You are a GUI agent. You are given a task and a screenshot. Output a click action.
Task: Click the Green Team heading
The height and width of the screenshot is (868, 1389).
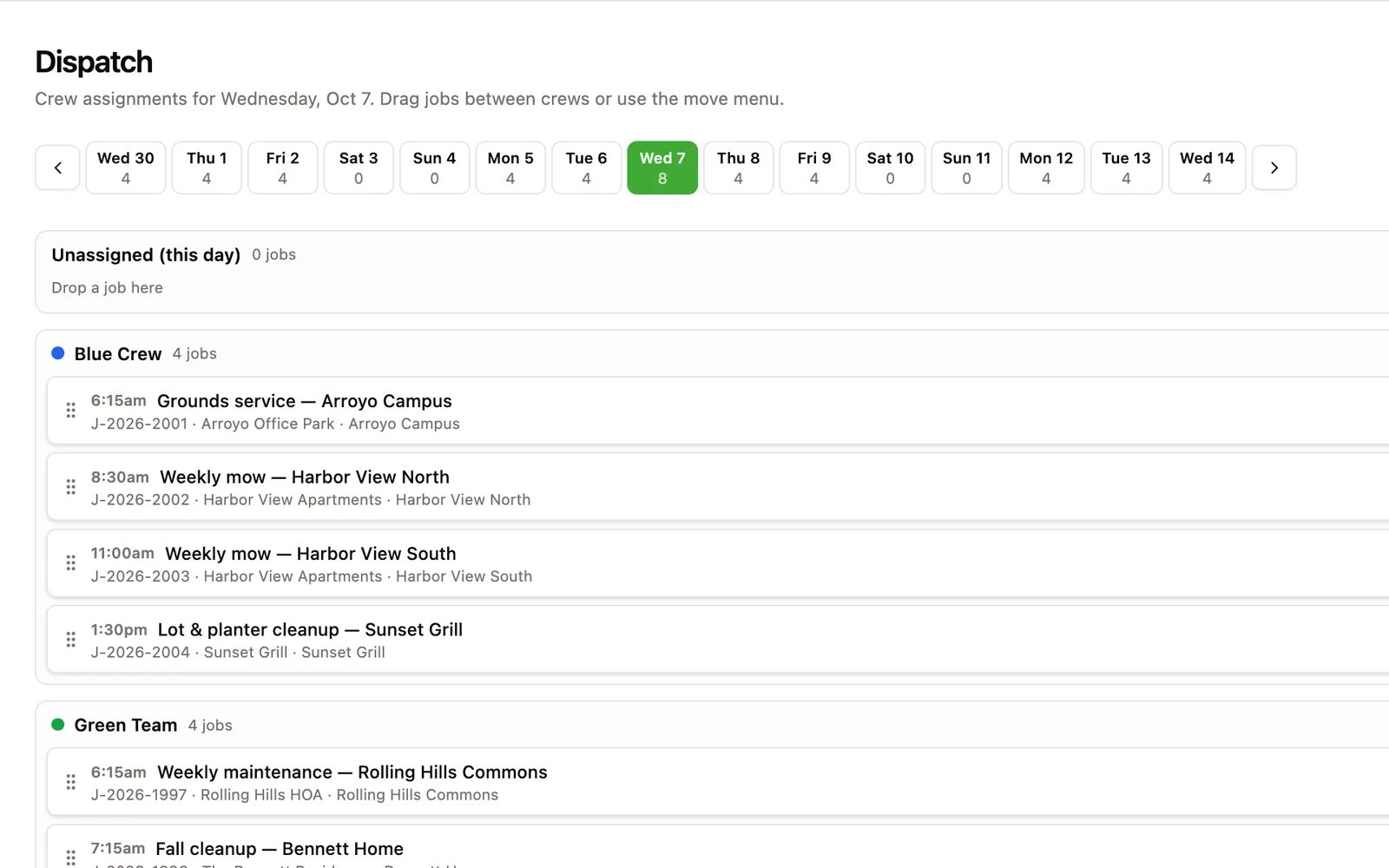[x=126, y=726]
